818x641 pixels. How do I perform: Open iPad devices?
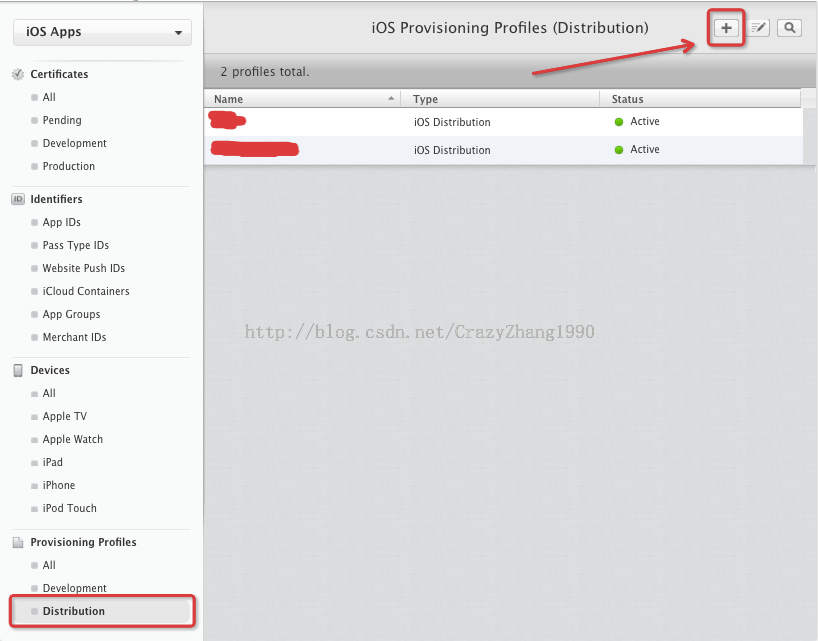click(x=53, y=463)
